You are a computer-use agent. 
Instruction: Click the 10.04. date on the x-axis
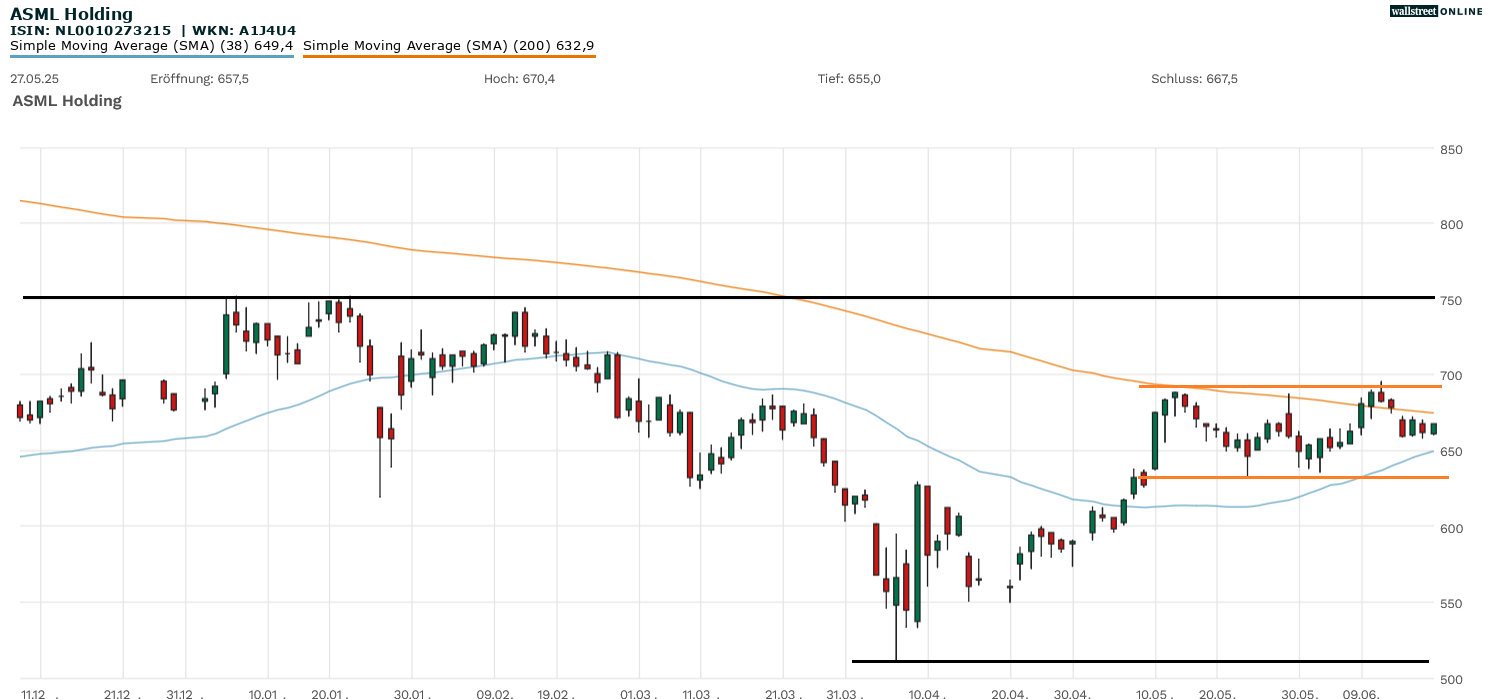click(927, 694)
